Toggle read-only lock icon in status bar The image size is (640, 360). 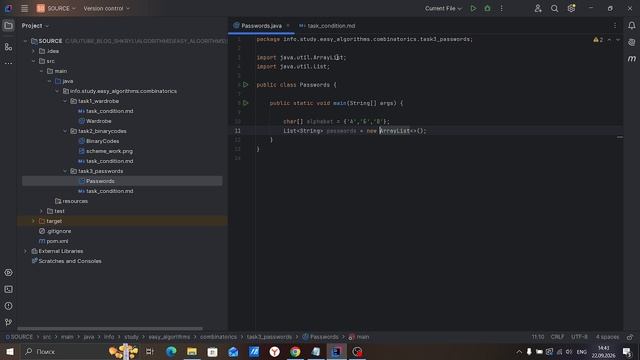(x=630, y=337)
